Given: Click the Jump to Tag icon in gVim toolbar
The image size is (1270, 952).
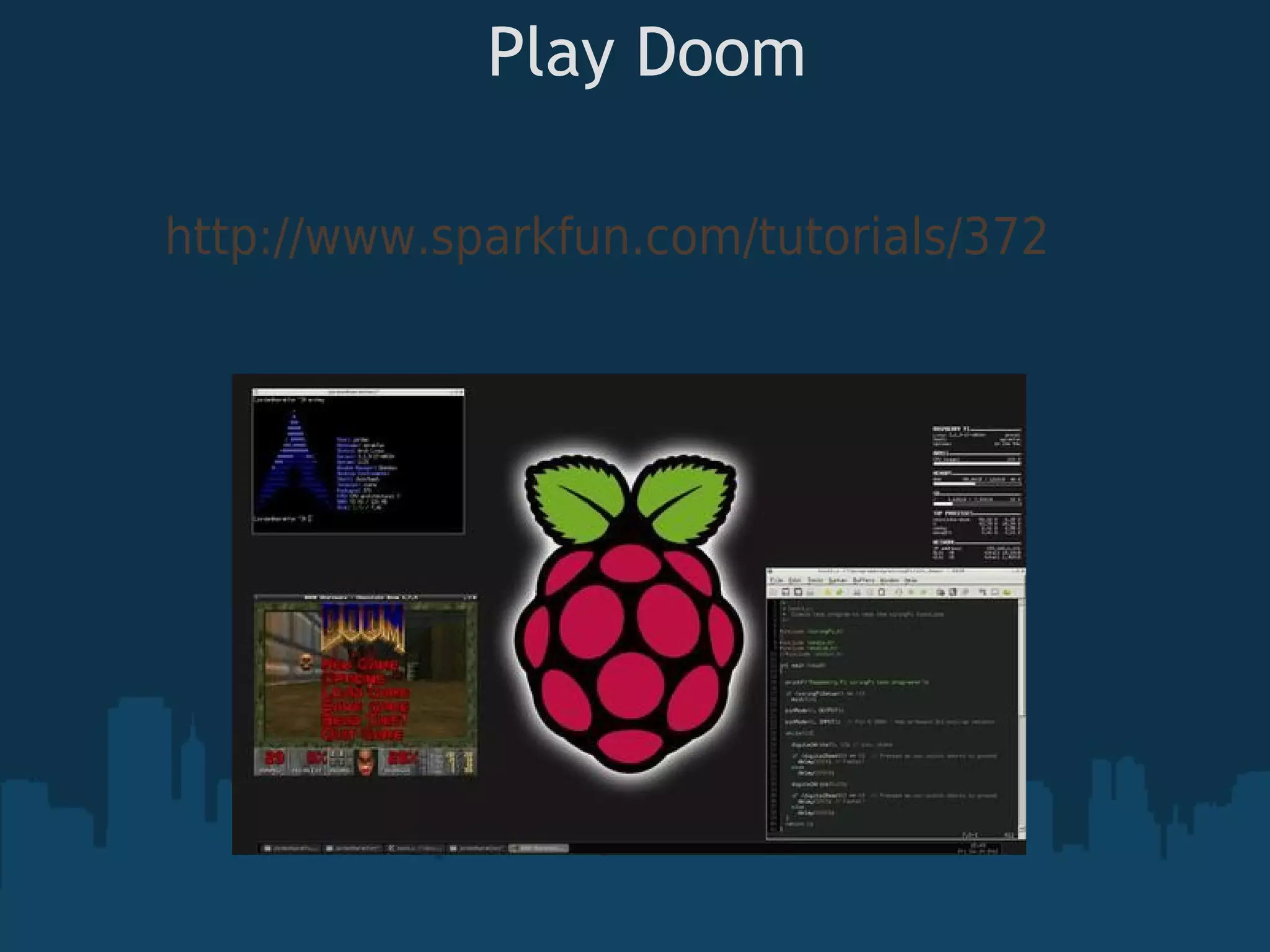Looking at the screenshot, I should click(1007, 592).
